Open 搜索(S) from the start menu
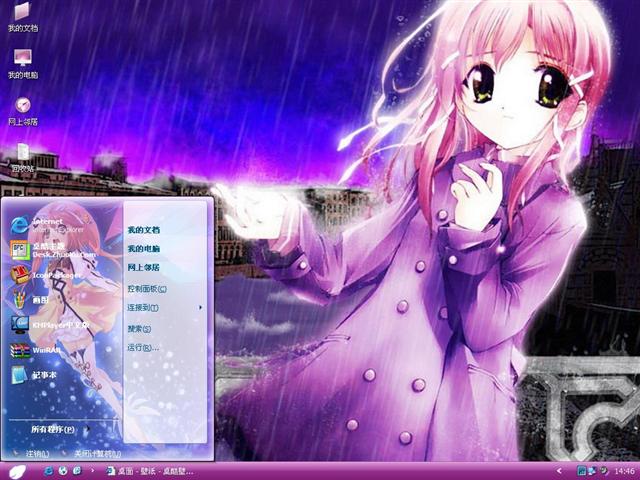 tap(139, 328)
